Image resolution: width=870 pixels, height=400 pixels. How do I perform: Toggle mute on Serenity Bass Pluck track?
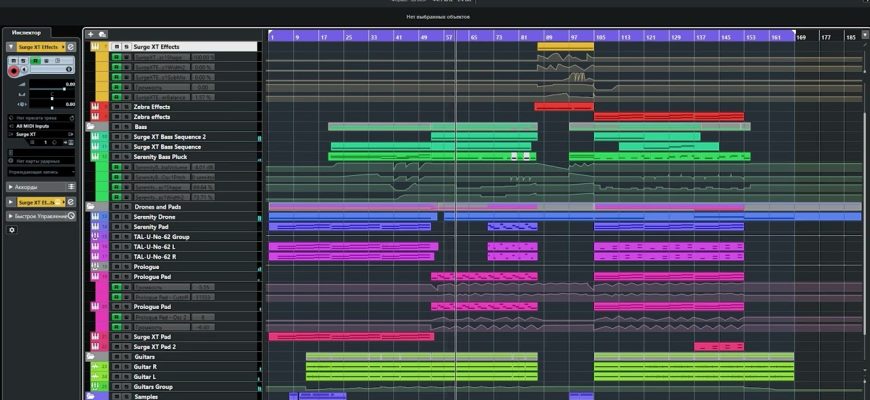116,157
